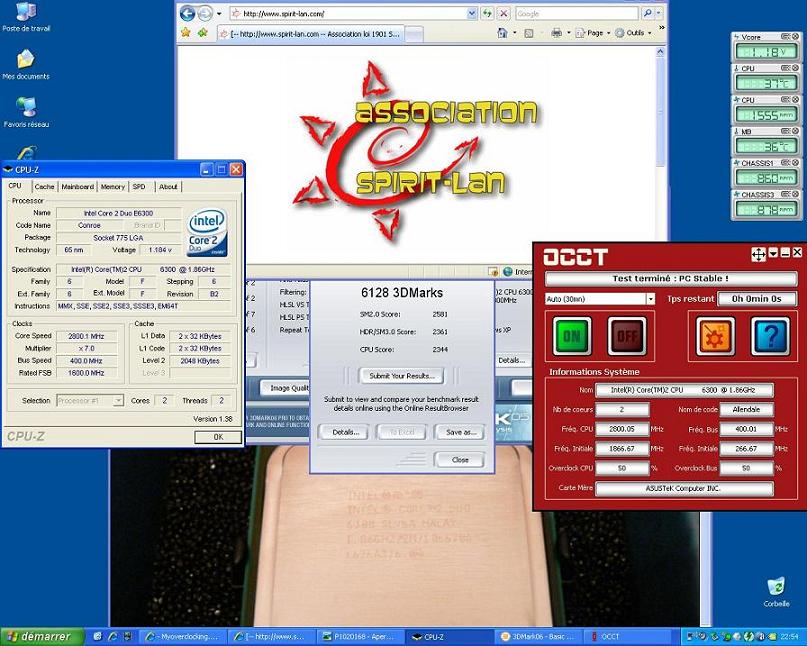Start the OCCT test with ON button

tap(572, 337)
